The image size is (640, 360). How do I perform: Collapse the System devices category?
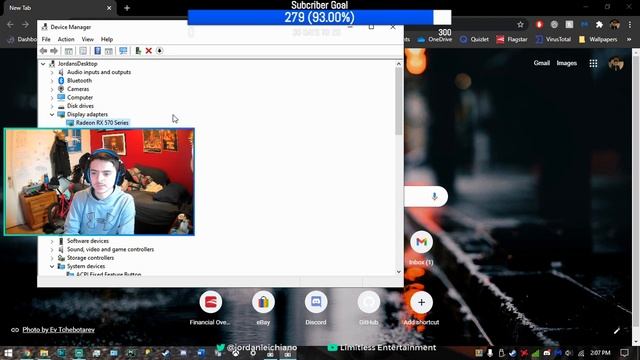click(52, 267)
